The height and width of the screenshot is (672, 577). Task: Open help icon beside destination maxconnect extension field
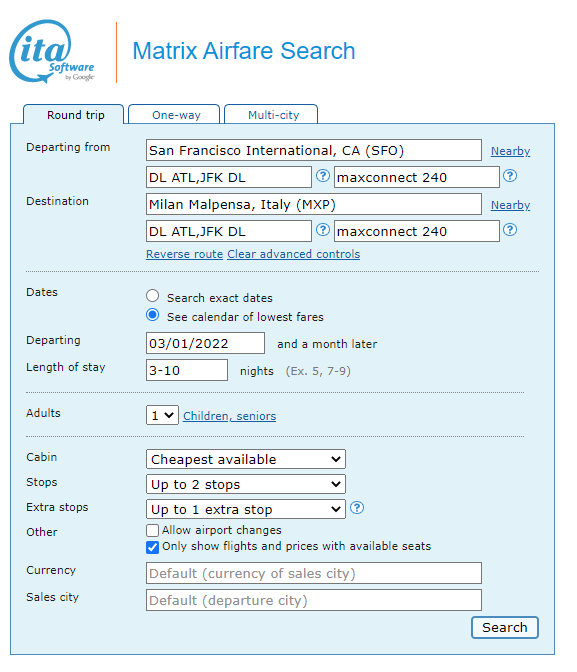coord(510,230)
